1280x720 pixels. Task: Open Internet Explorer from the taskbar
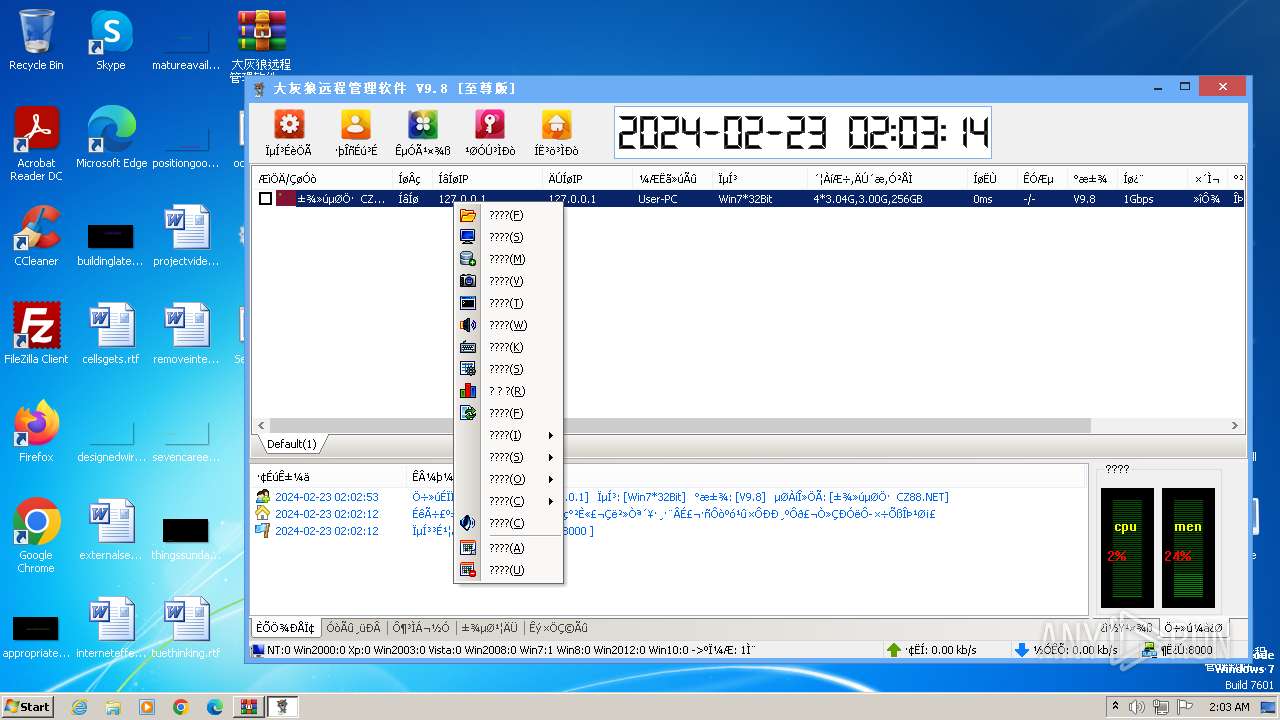tap(79, 707)
